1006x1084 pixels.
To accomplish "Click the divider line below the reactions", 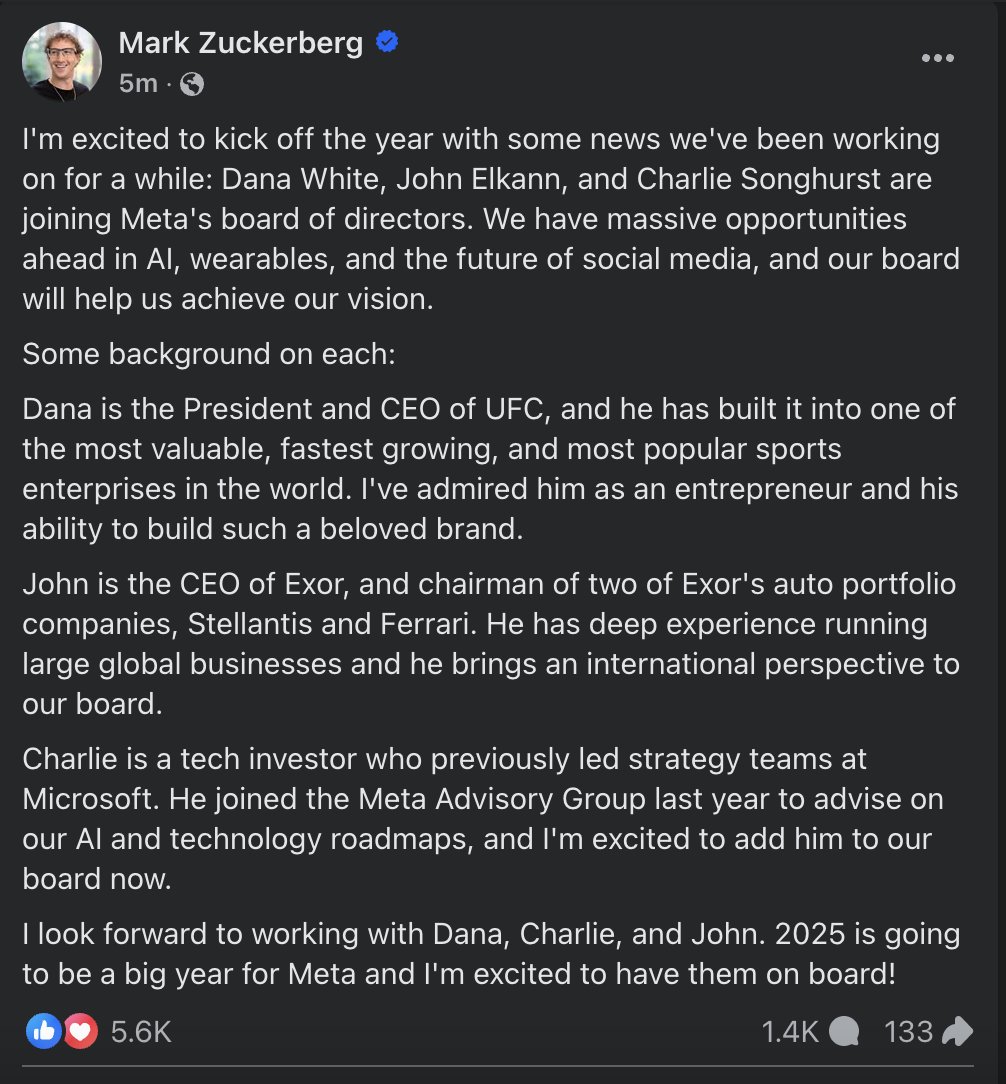I will (498, 1066).
